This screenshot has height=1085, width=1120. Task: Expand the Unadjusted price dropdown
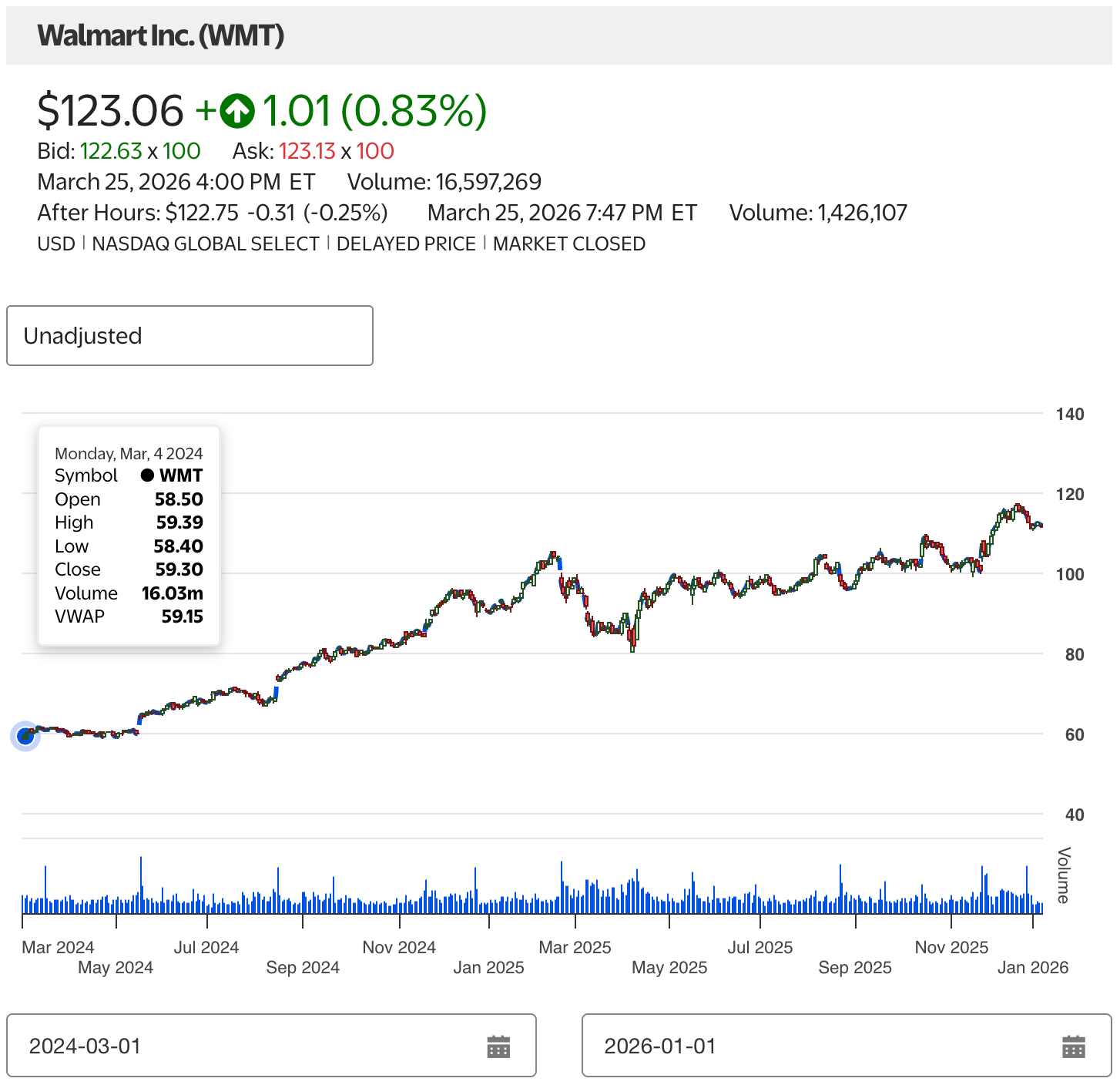coord(189,336)
